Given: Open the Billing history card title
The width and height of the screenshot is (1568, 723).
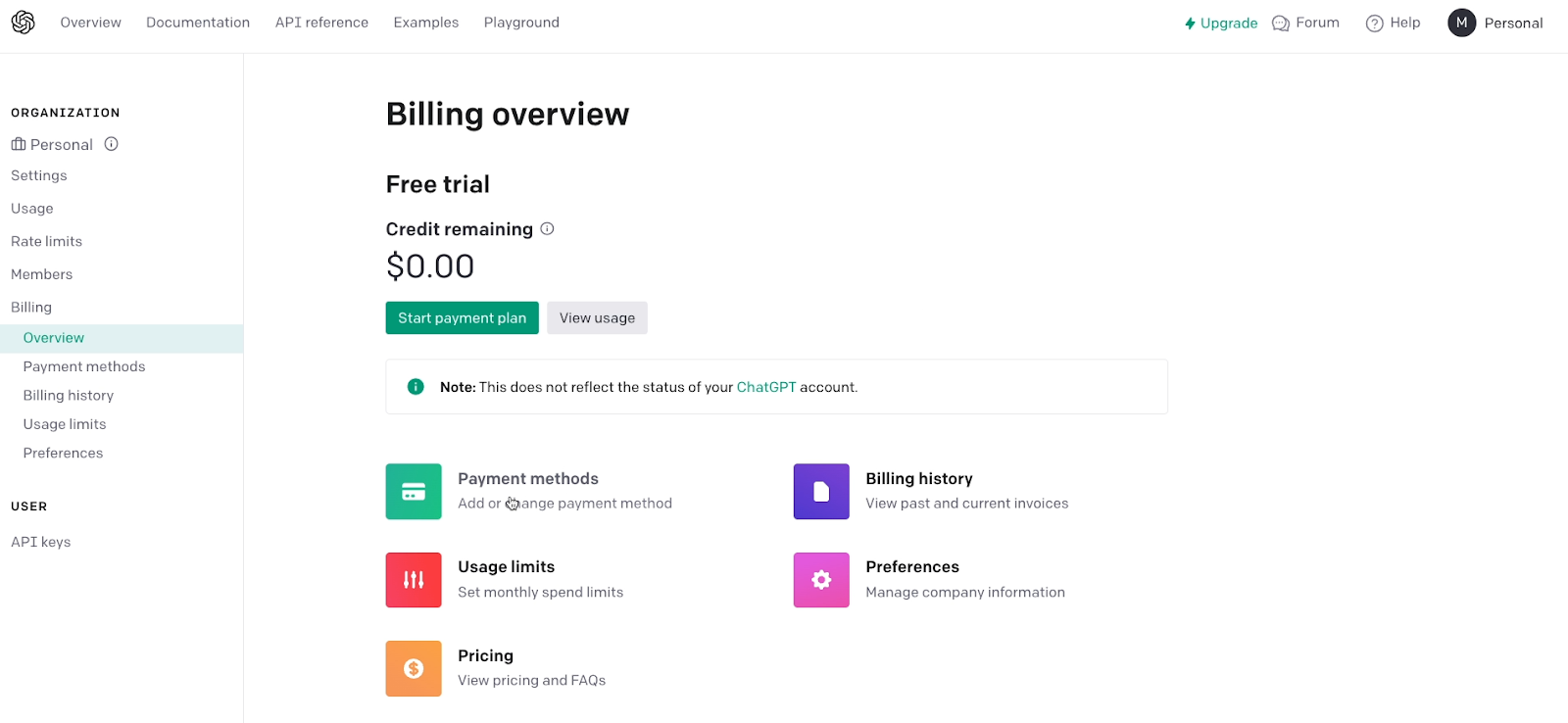Looking at the screenshot, I should (919, 478).
